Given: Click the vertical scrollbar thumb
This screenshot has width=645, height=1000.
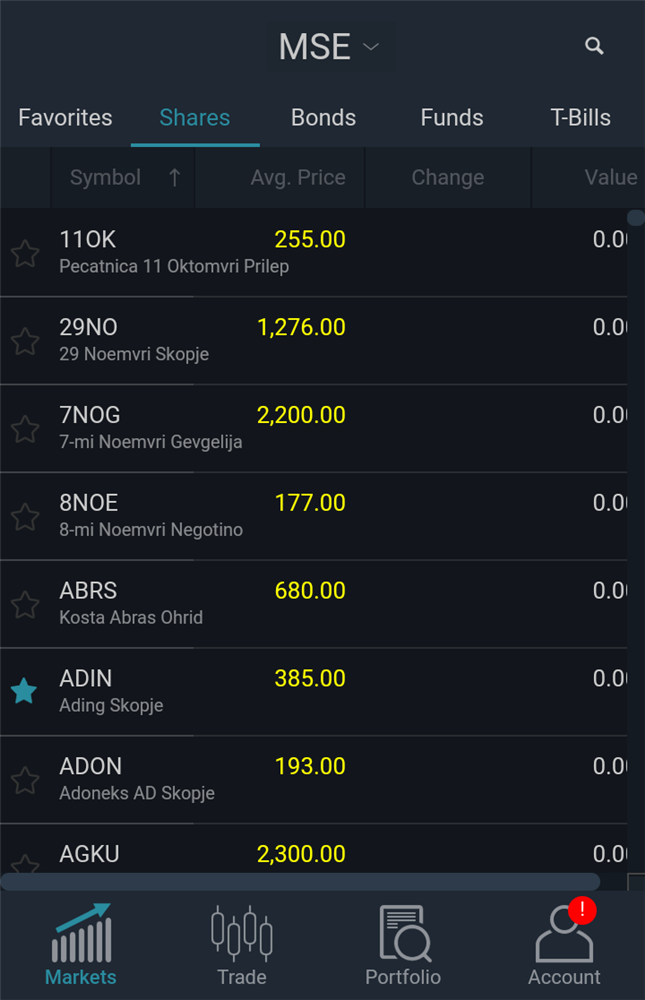Looking at the screenshot, I should pos(635,218).
